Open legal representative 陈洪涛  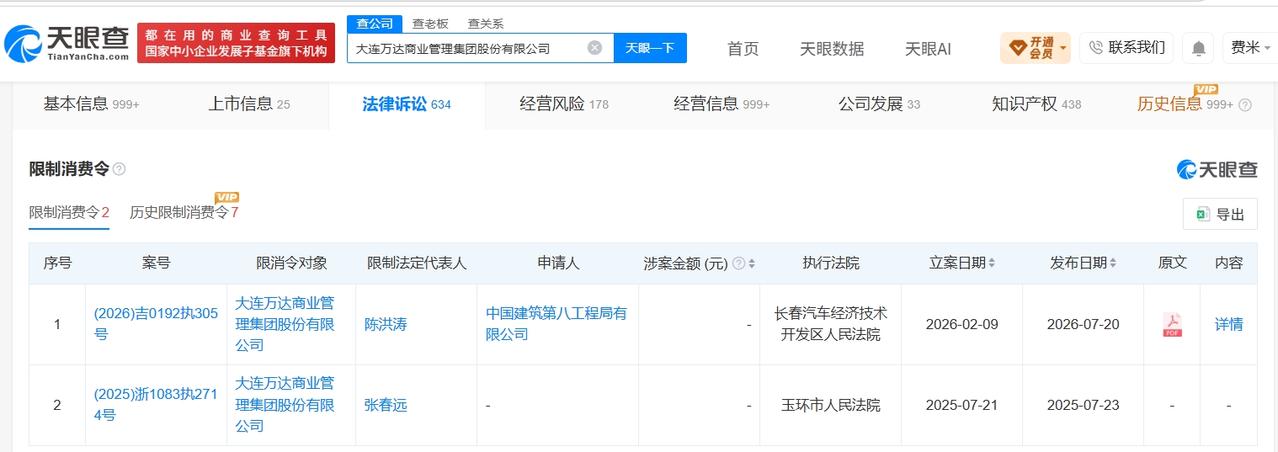386,324
